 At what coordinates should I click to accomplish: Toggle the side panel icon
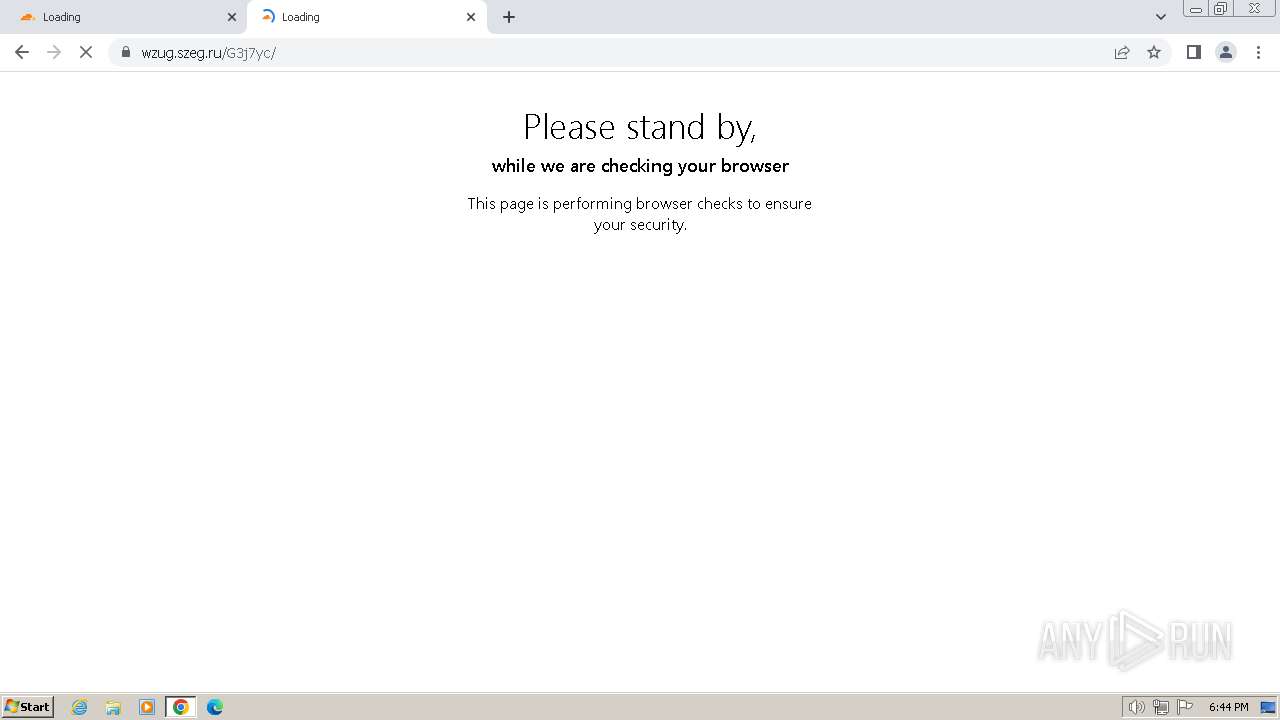(x=1193, y=52)
